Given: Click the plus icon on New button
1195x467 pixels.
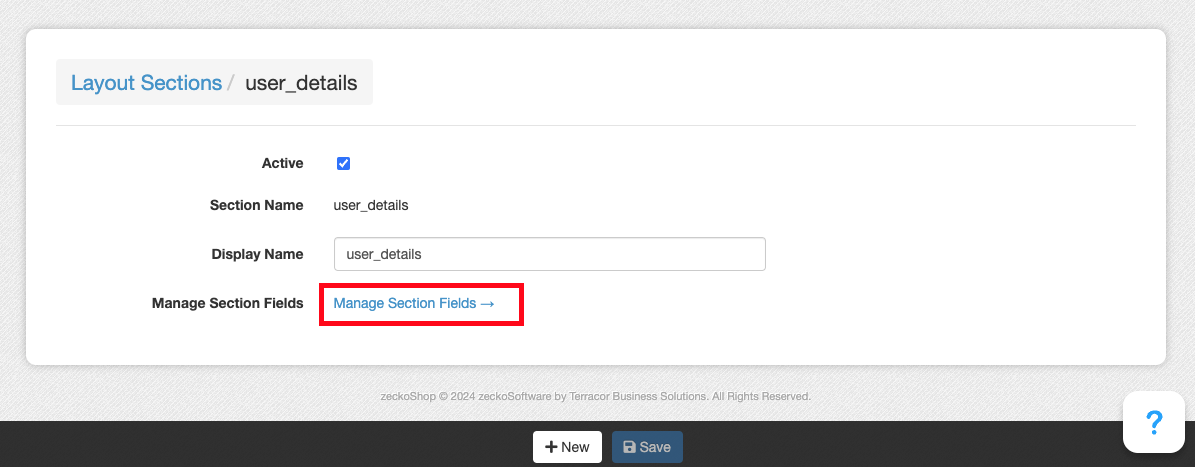Looking at the screenshot, I should coord(550,447).
